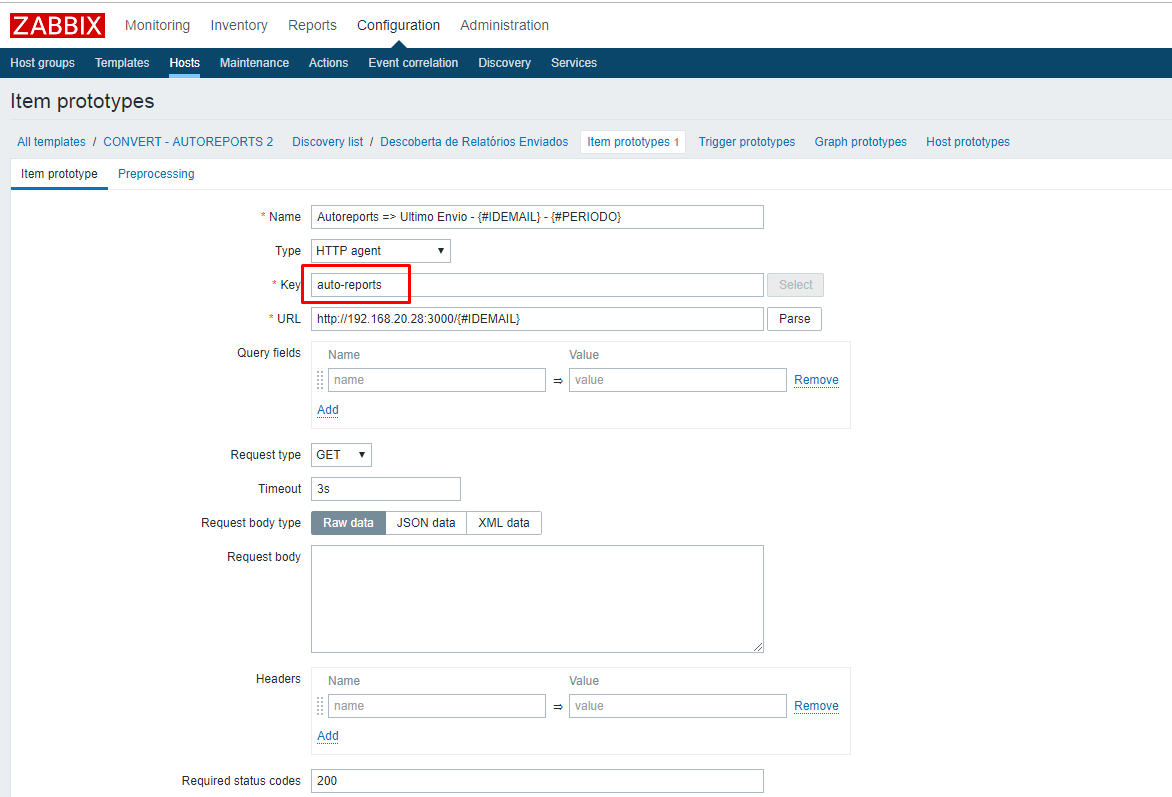Open the Administration menu
Screen dimensions: 1172x797
[505, 25]
